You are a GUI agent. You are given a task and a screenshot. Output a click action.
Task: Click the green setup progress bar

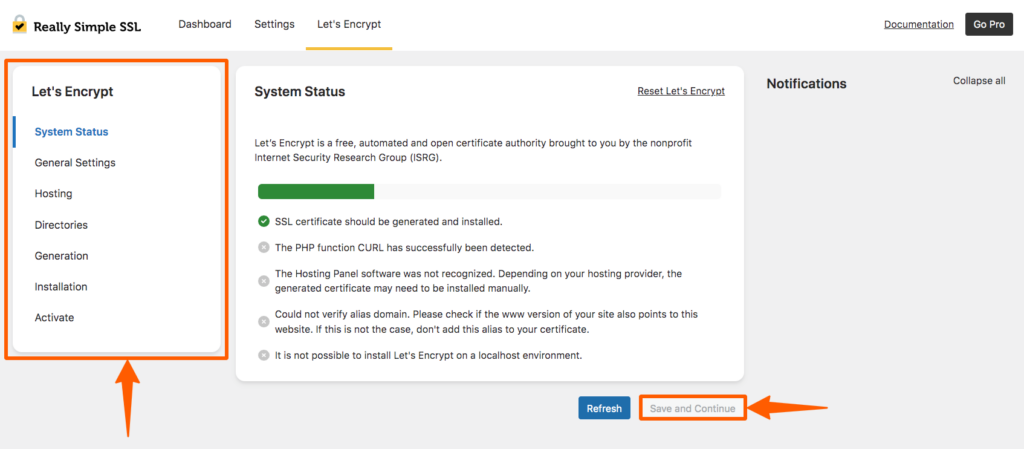coord(316,191)
